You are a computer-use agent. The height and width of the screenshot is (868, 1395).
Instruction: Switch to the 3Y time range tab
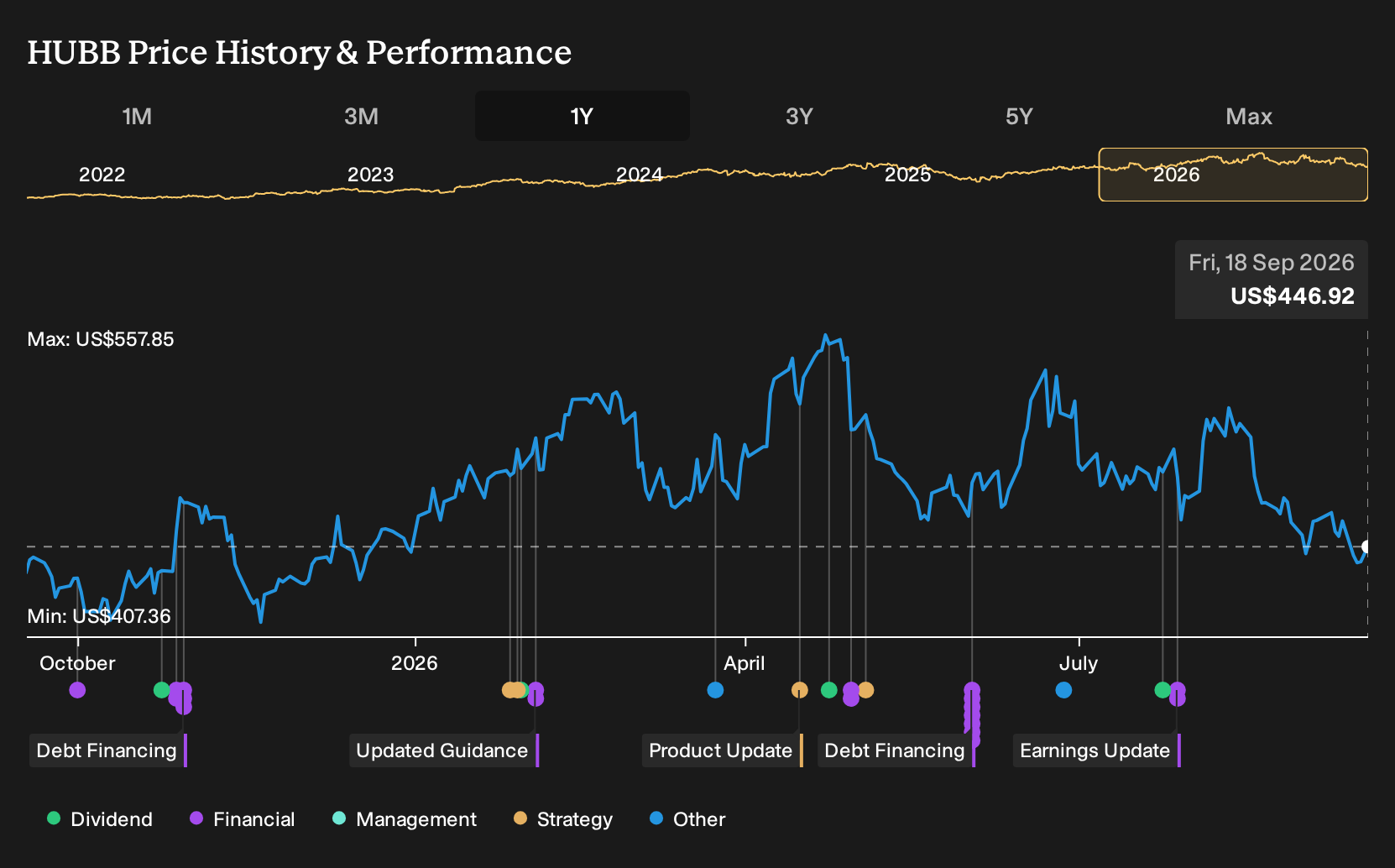point(799,116)
